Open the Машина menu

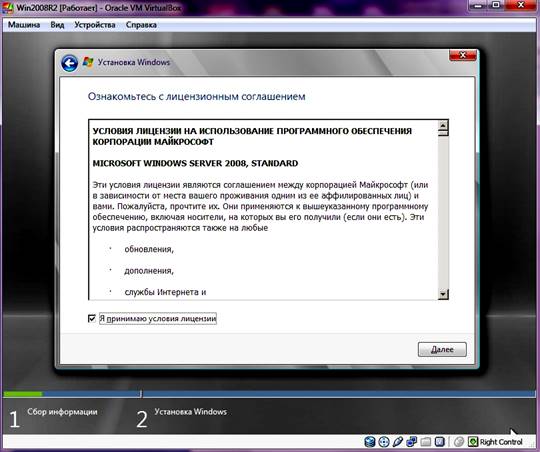click(x=24, y=25)
